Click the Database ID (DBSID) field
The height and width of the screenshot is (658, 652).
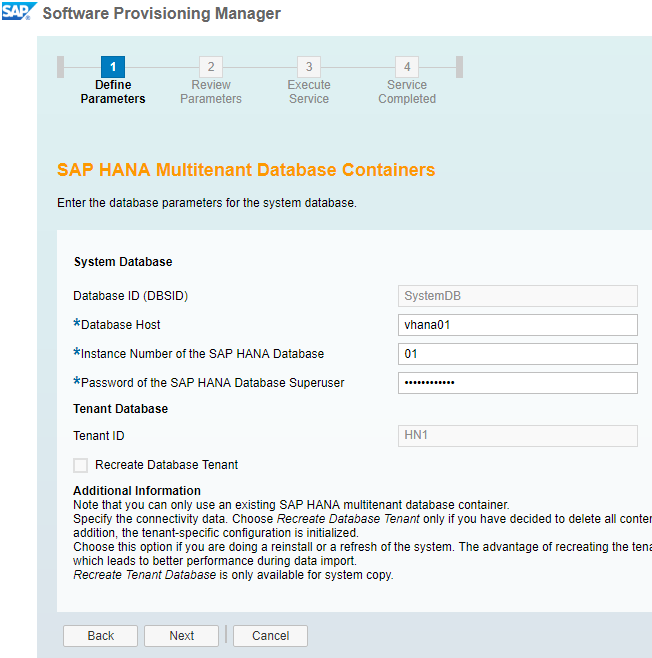(x=518, y=296)
